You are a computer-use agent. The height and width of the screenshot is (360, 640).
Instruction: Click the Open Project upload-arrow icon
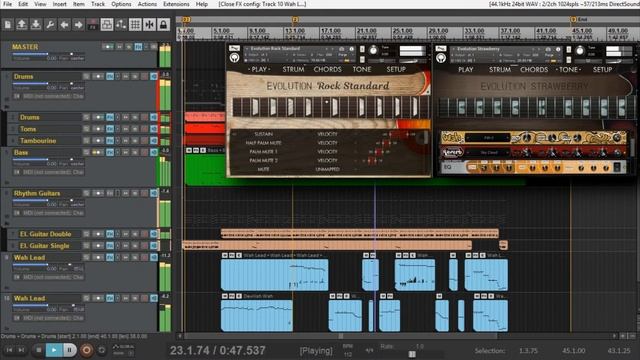tap(22, 25)
